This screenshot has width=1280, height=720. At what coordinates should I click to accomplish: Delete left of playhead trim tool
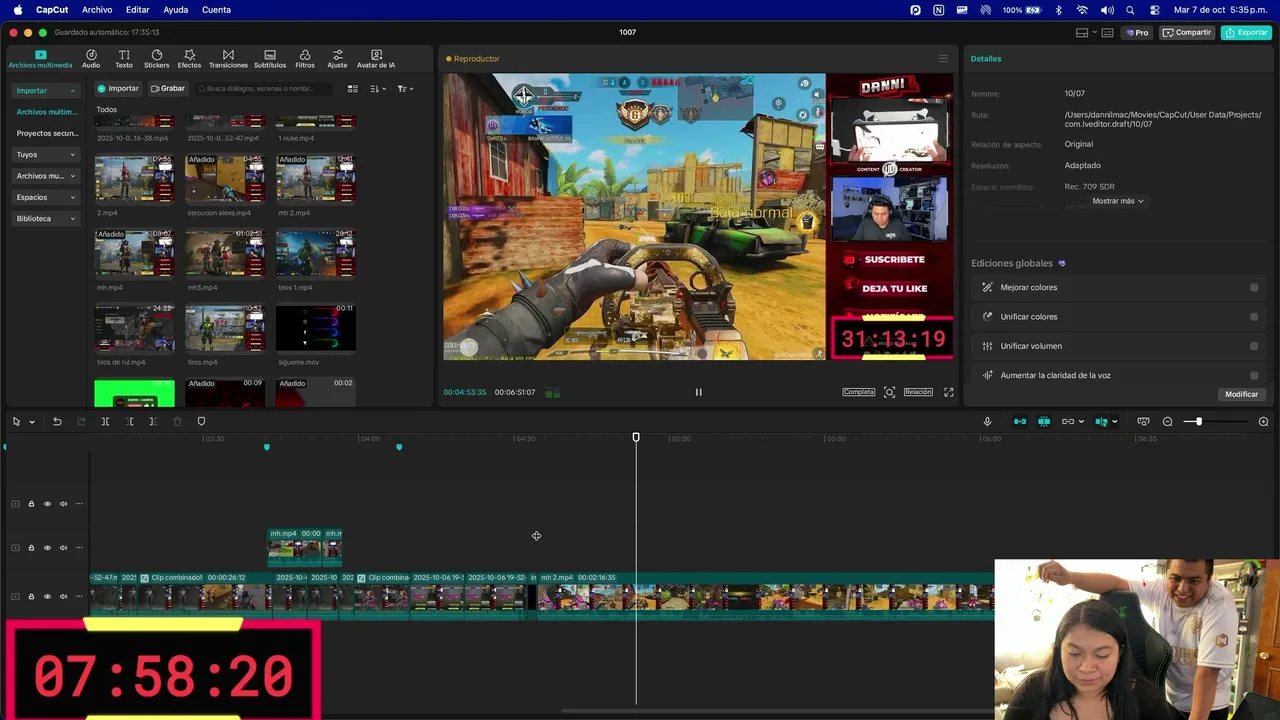tap(130, 422)
